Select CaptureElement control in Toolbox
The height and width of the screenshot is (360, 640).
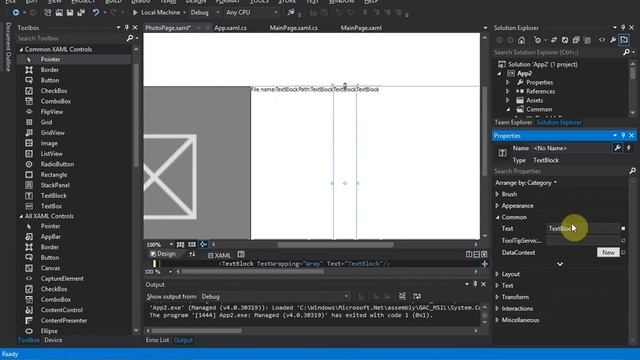pyautogui.click(x=62, y=279)
